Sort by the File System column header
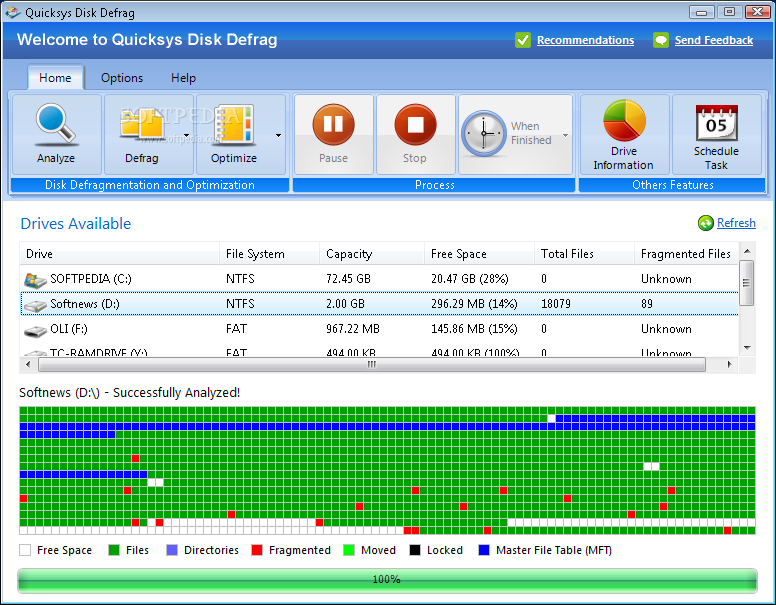The height and width of the screenshot is (605, 776). point(269,253)
